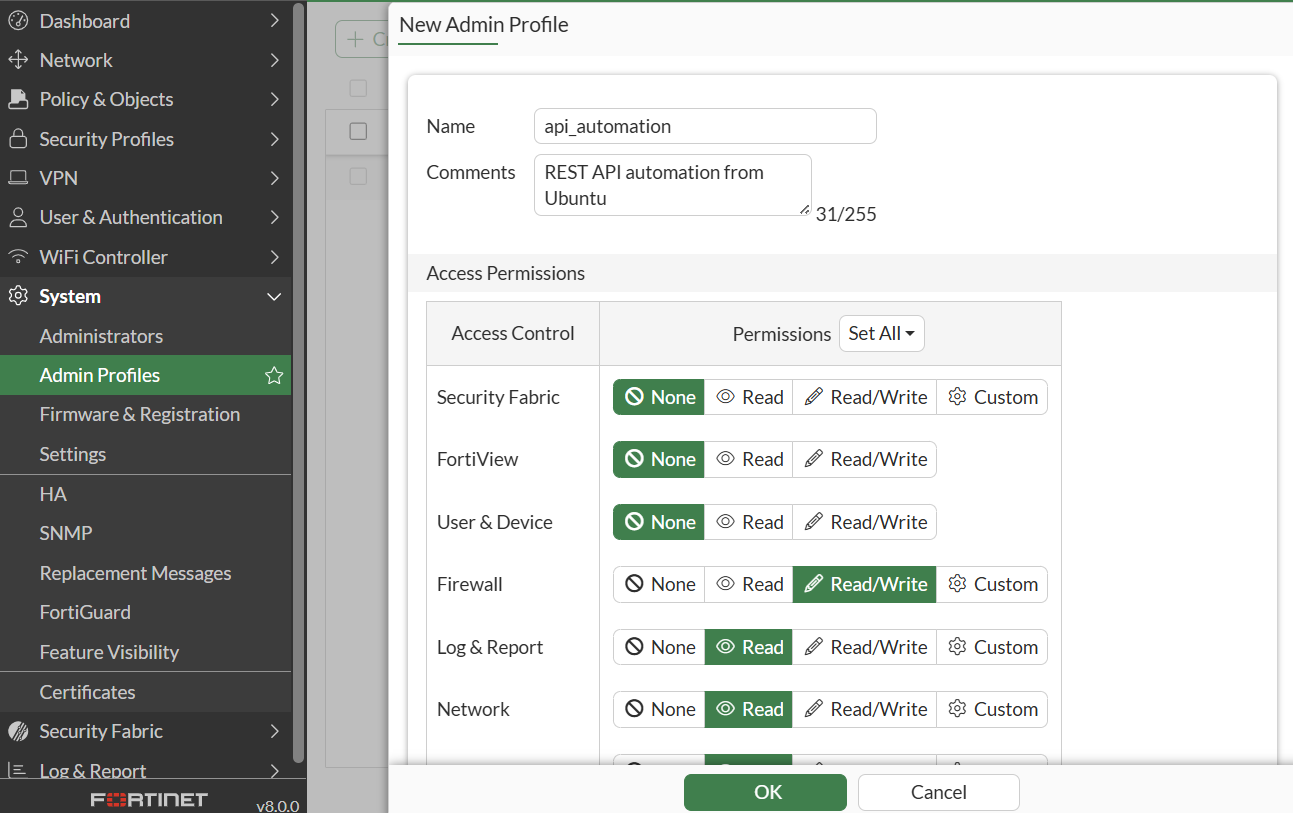Viewport: 1293px width, 813px height.
Task: Click the Security Profiles lock icon
Action: tap(17, 139)
